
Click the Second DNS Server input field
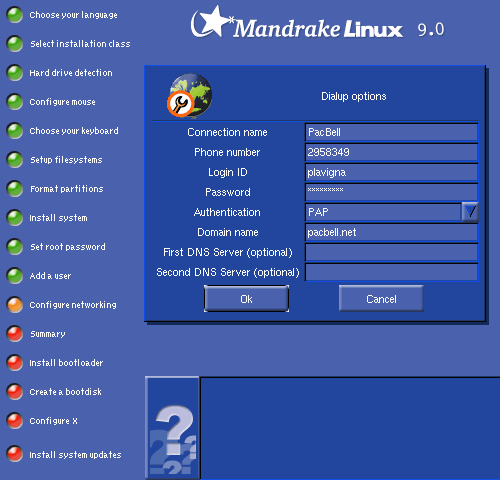click(x=391, y=272)
